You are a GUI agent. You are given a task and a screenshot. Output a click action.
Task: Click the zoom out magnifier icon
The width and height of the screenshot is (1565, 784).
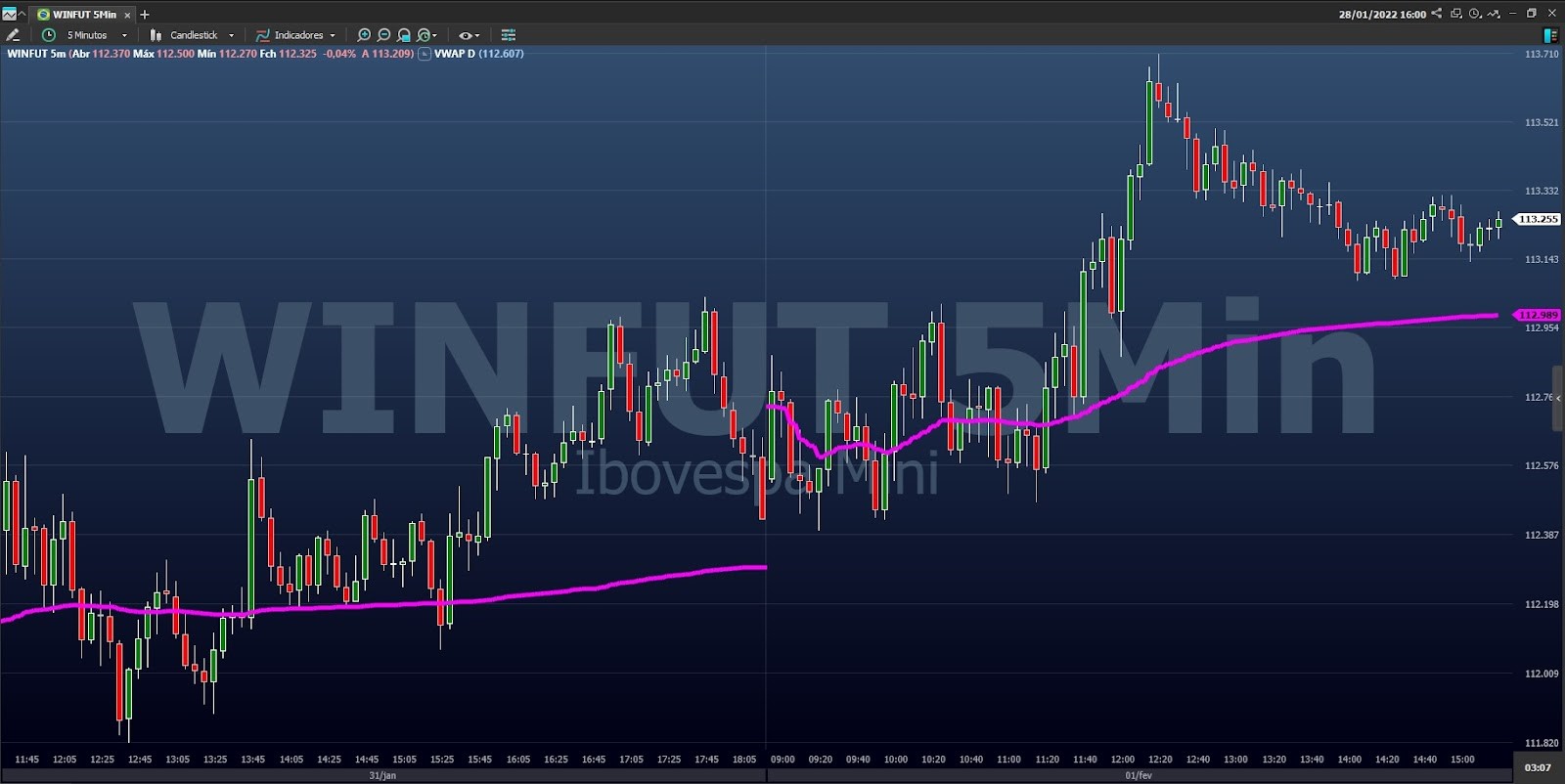(x=383, y=35)
